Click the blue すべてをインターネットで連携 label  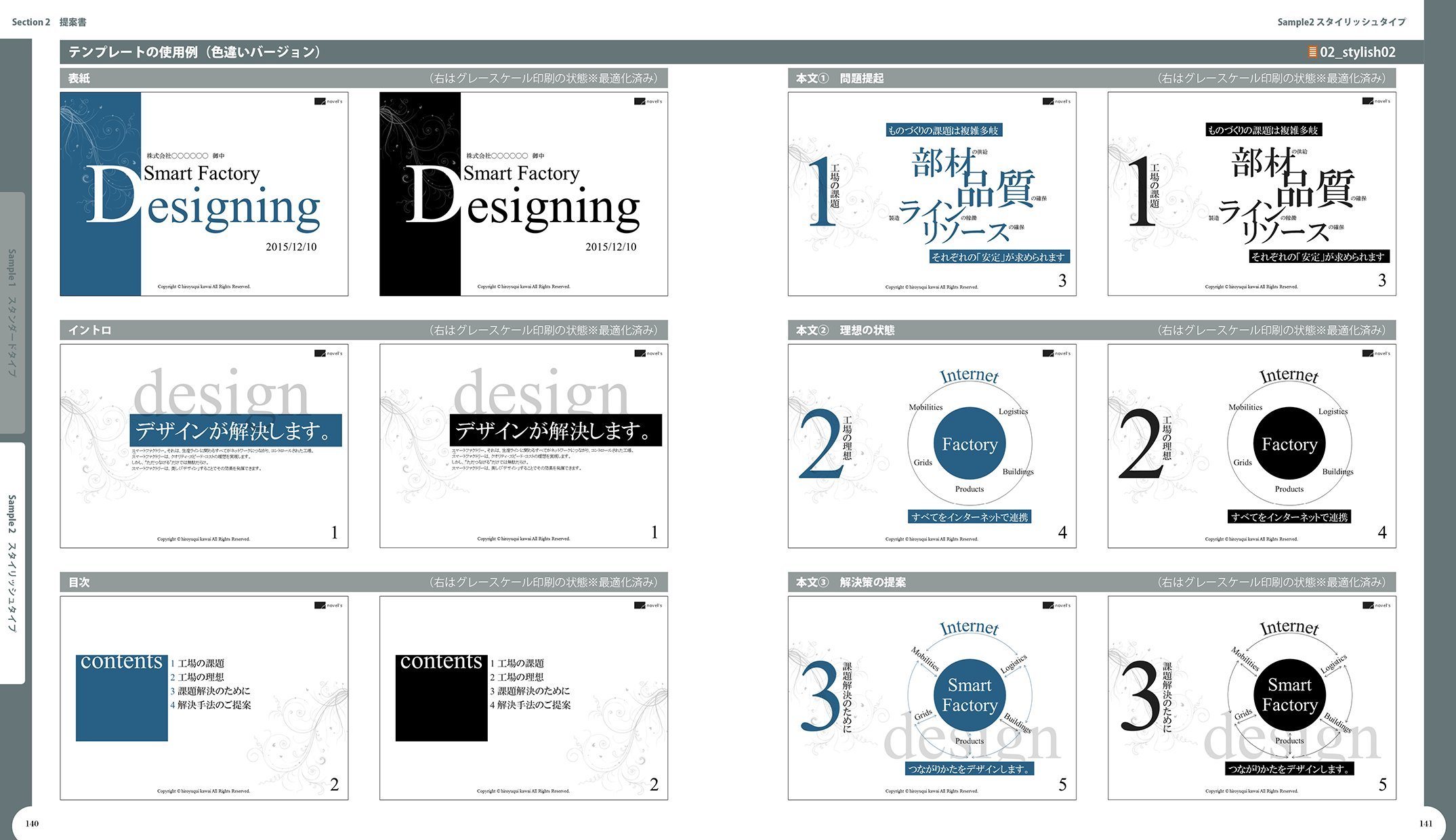tap(970, 517)
